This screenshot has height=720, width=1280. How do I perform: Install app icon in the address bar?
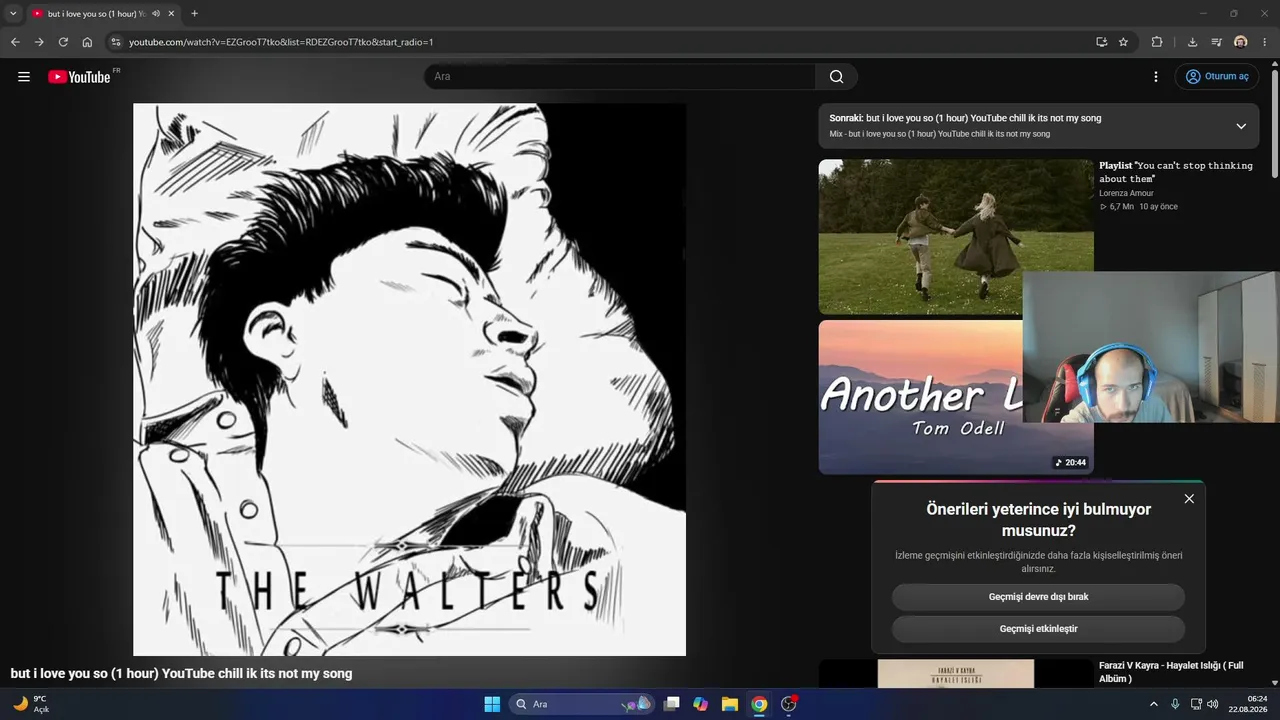1101,42
